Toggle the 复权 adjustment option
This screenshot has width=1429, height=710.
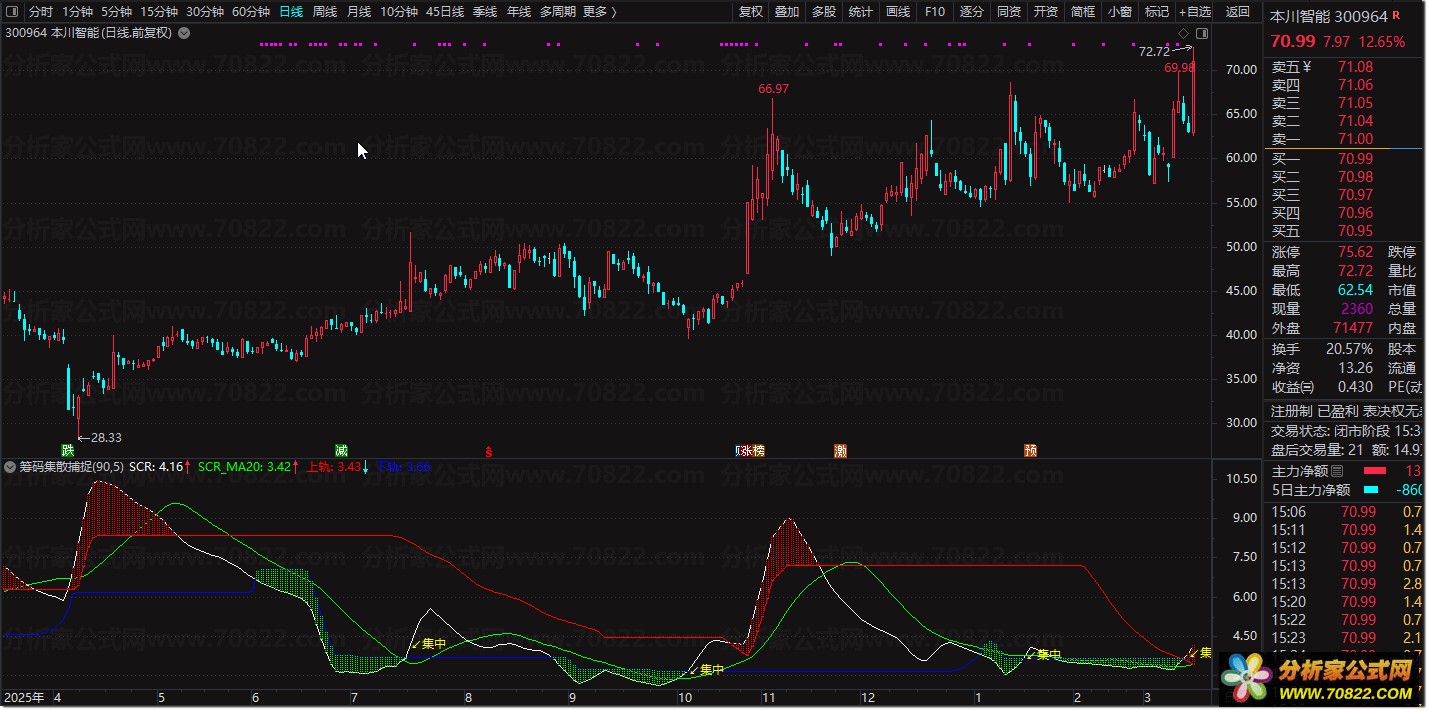point(750,12)
